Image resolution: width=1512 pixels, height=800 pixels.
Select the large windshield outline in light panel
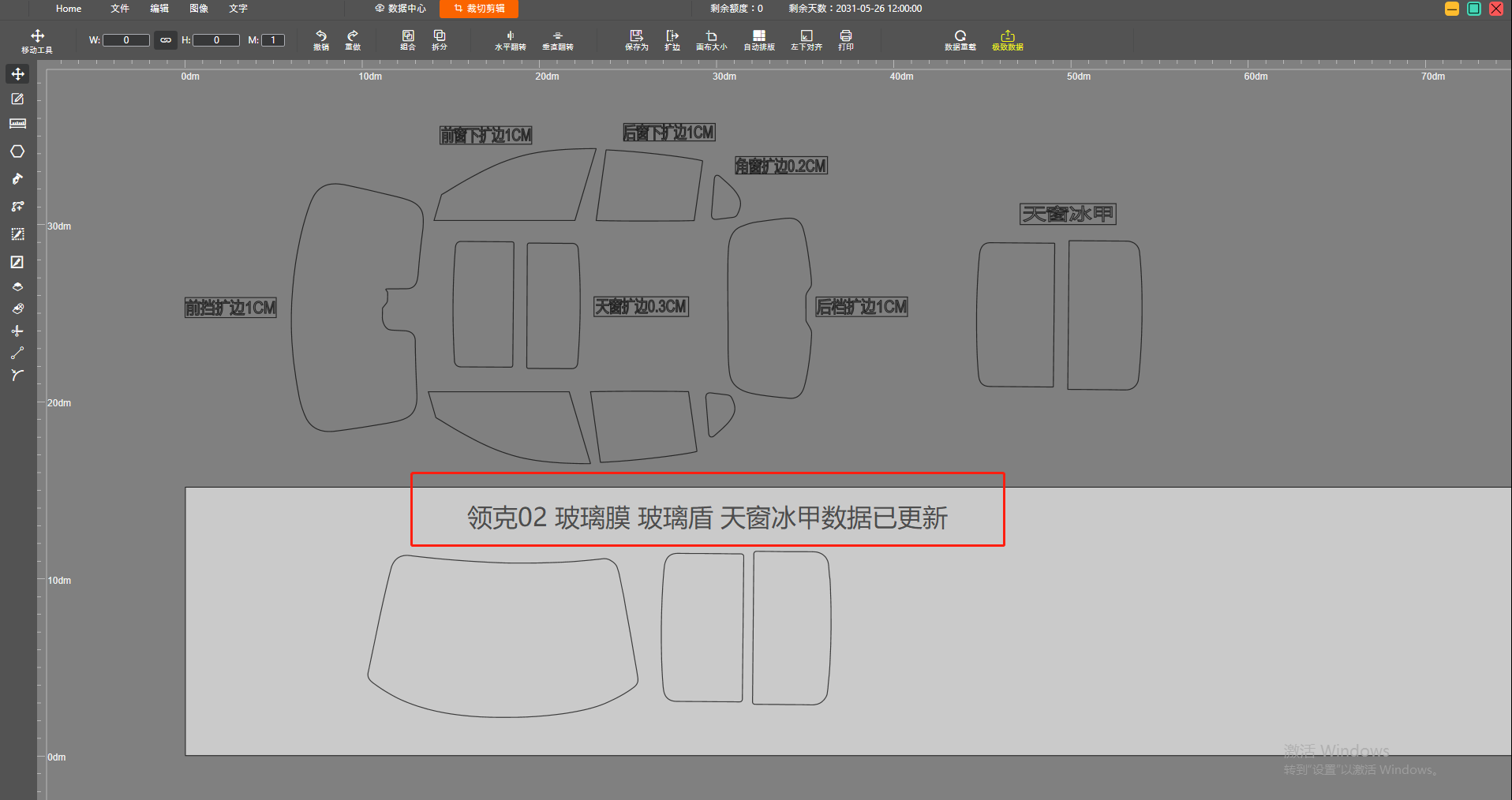503,637
